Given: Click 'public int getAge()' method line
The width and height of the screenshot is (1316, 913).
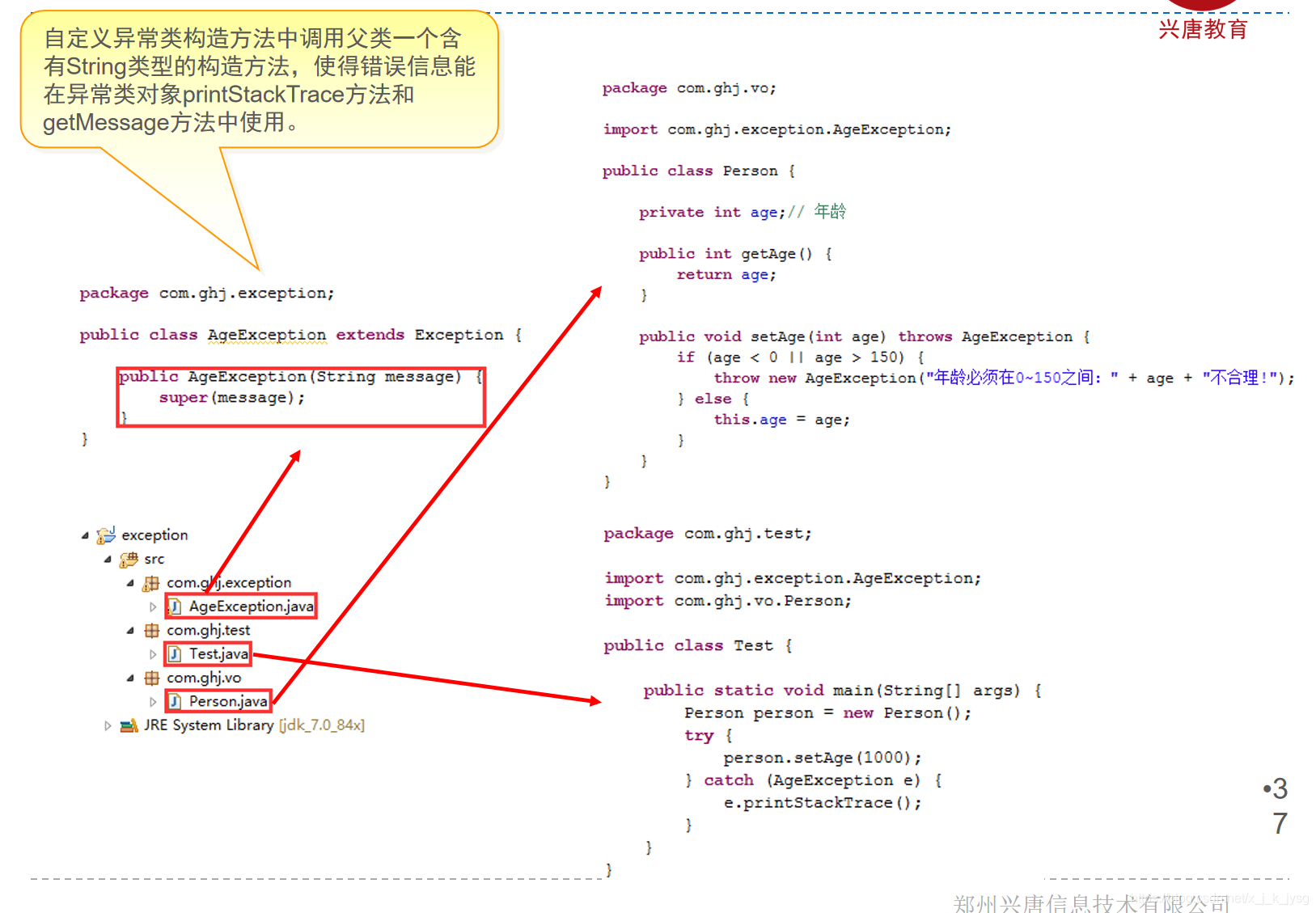Looking at the screenshot, I should pos(735,254).
